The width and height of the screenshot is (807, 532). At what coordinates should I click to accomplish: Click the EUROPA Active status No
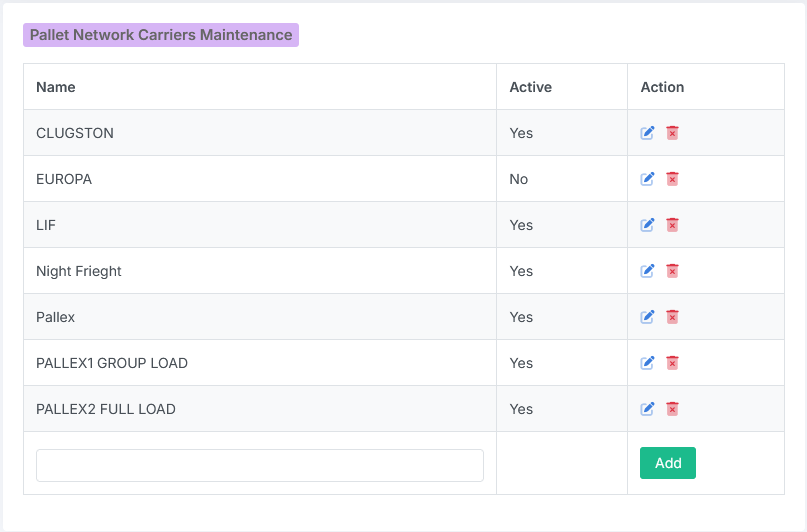pos(519,179)
